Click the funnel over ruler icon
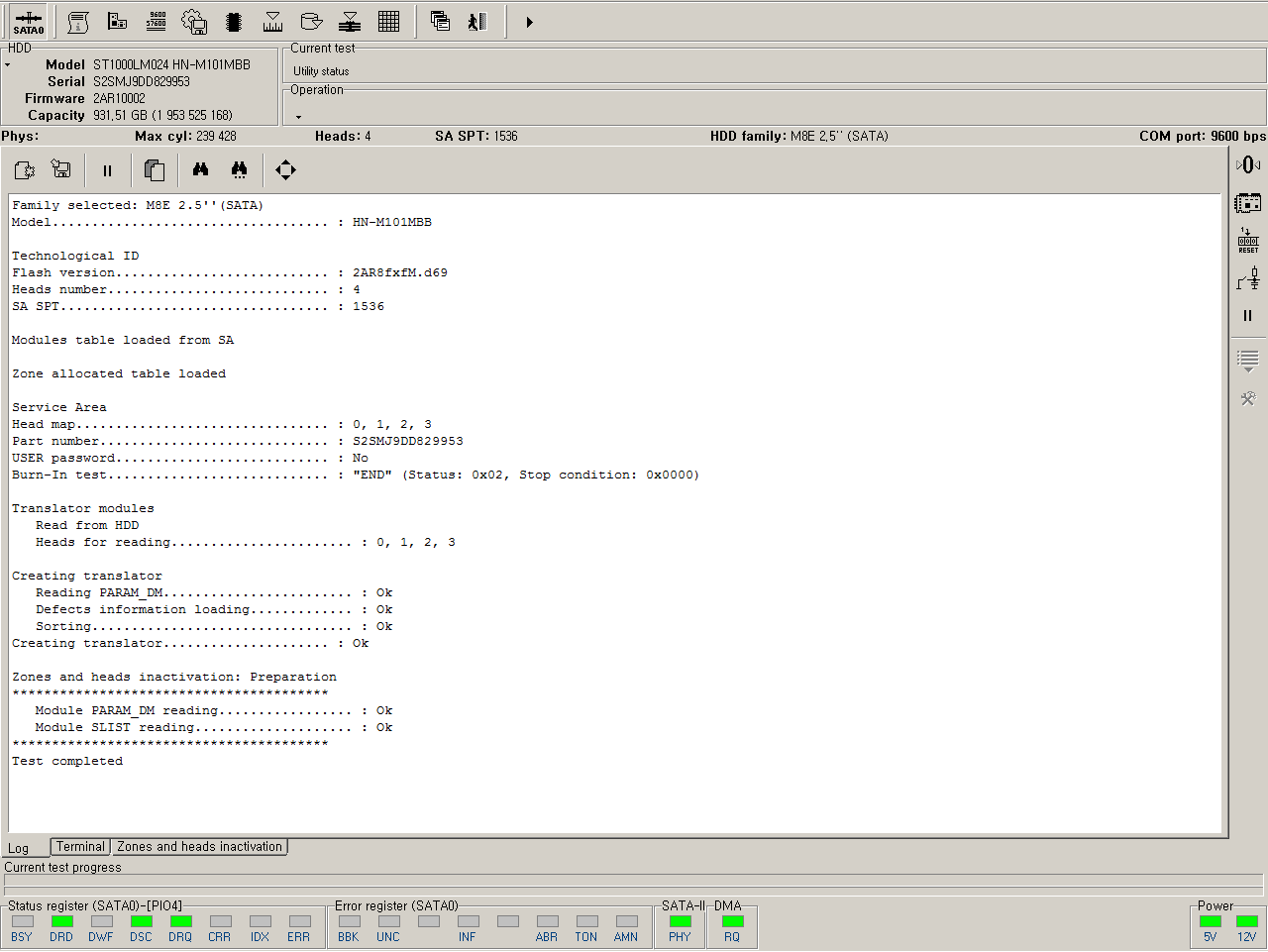Image resolution: width=1268 pixels, height=952 pixels. click(272, 22)
